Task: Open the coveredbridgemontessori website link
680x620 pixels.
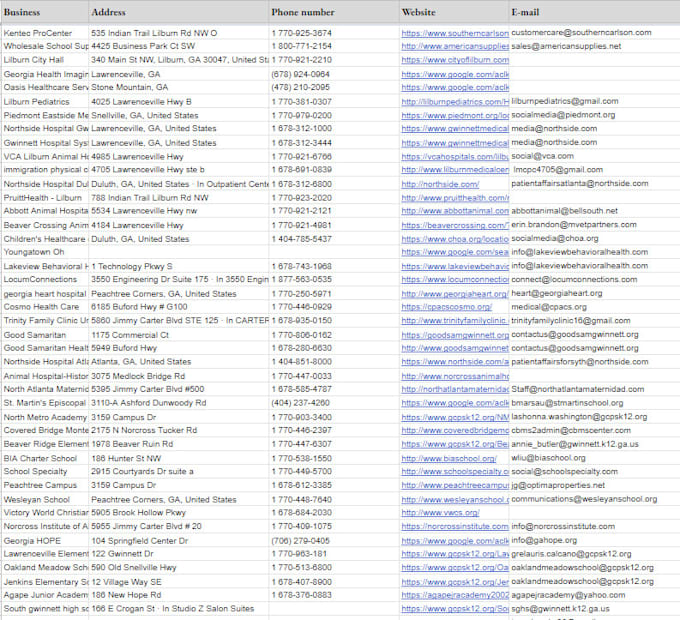Action: (x=454, y=430)
